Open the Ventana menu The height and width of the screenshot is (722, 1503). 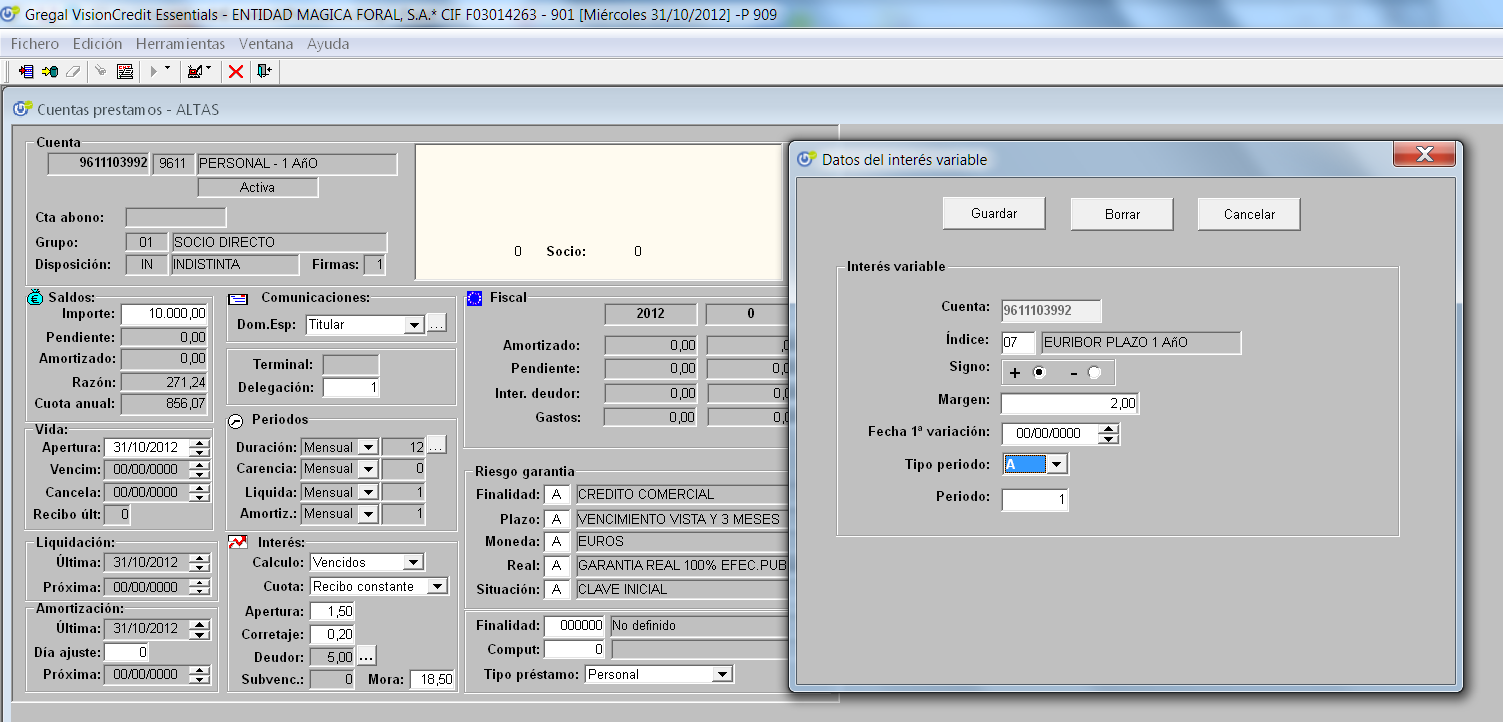266,44
